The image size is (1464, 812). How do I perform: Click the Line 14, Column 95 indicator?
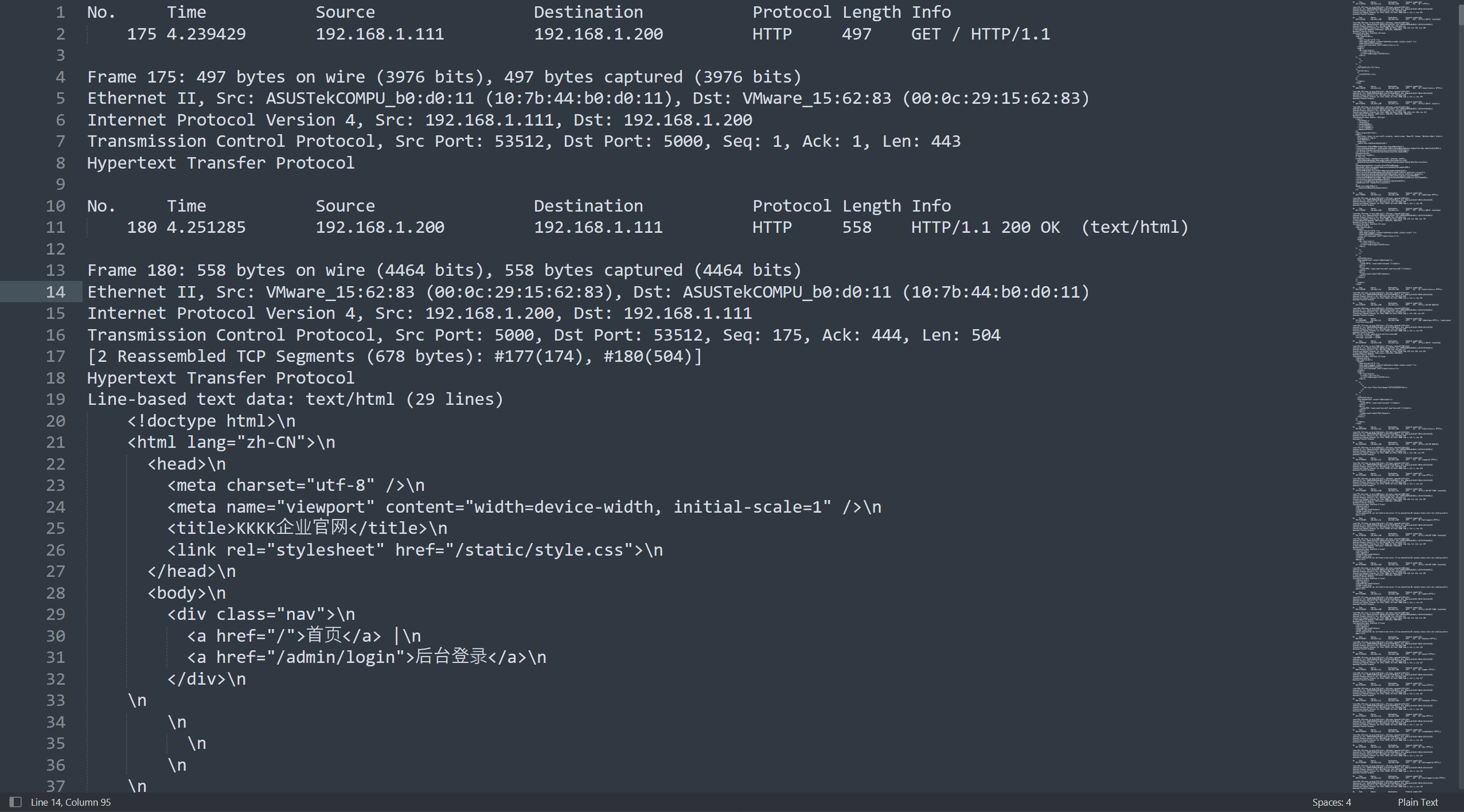[71, 802]
